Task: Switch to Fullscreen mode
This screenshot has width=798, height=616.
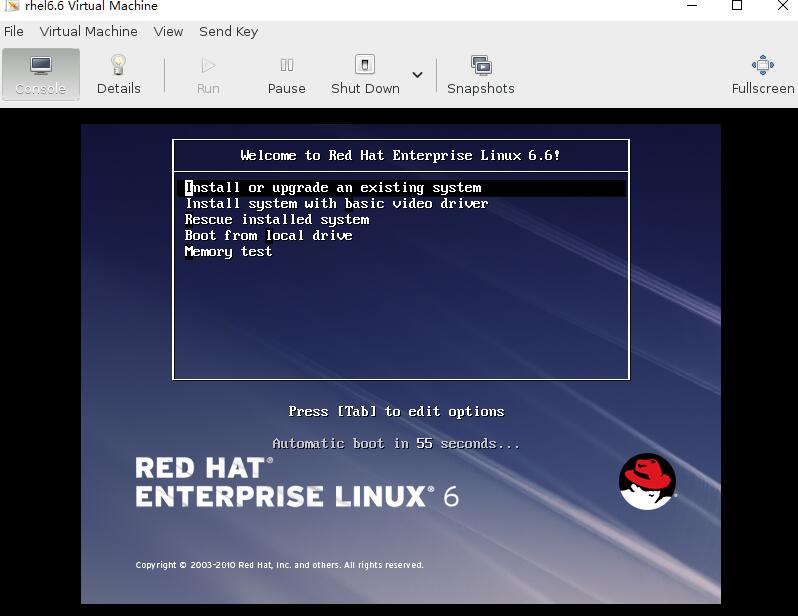Action: tap(762, 74)
